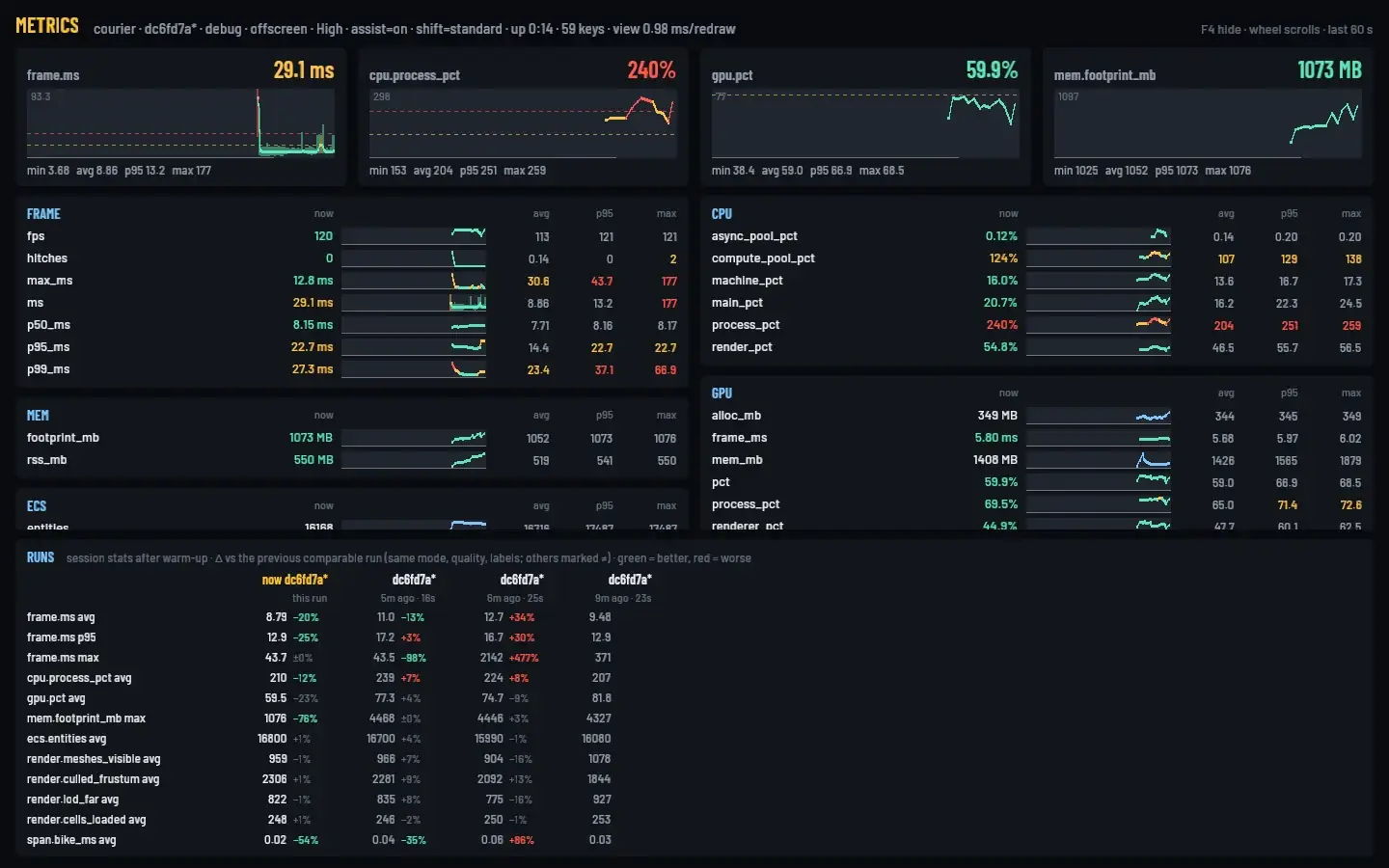Click the machine_pct sparkline

click(1099, 281)
